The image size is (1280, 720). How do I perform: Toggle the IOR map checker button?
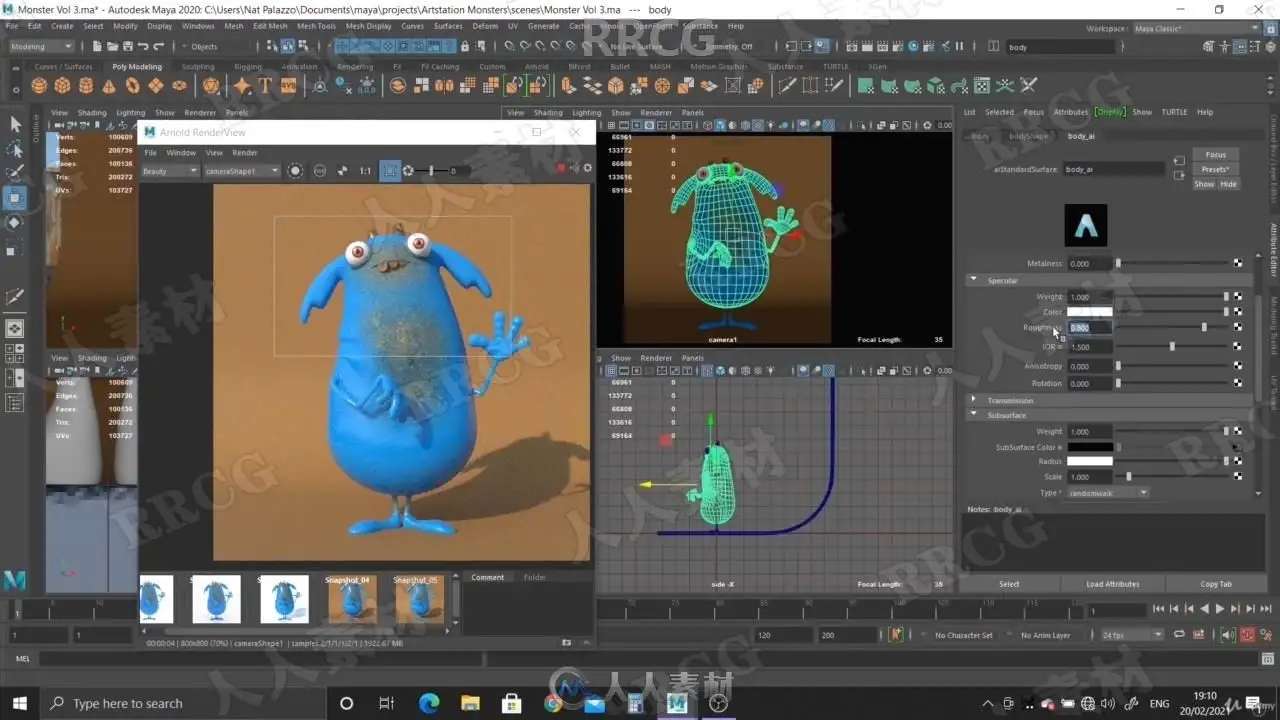[x=1238, y=346]
